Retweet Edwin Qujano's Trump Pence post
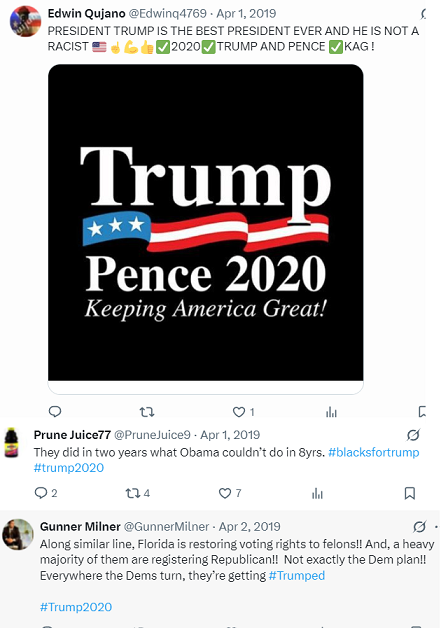This screenshot has width=441, height=628. click(x=147, y=412)
